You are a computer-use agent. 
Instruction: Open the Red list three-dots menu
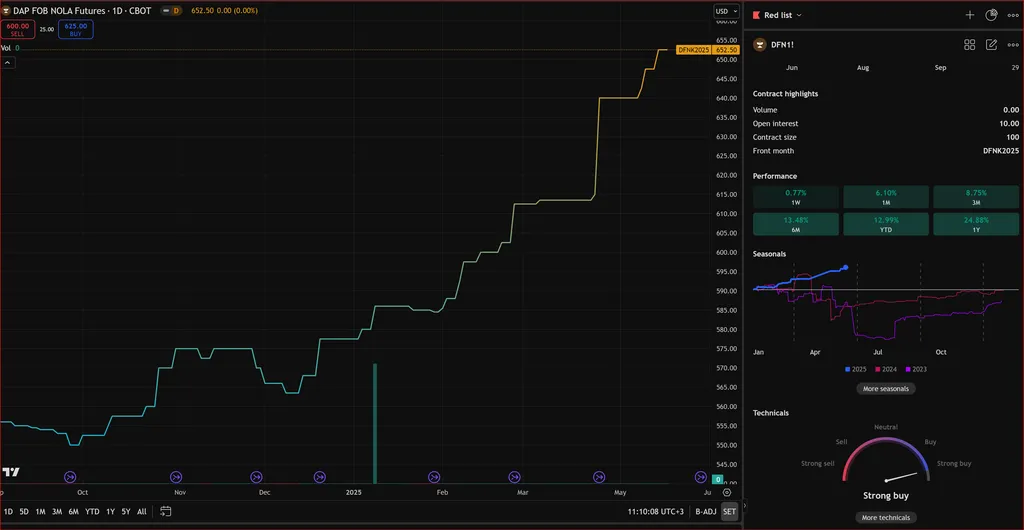1013,15
